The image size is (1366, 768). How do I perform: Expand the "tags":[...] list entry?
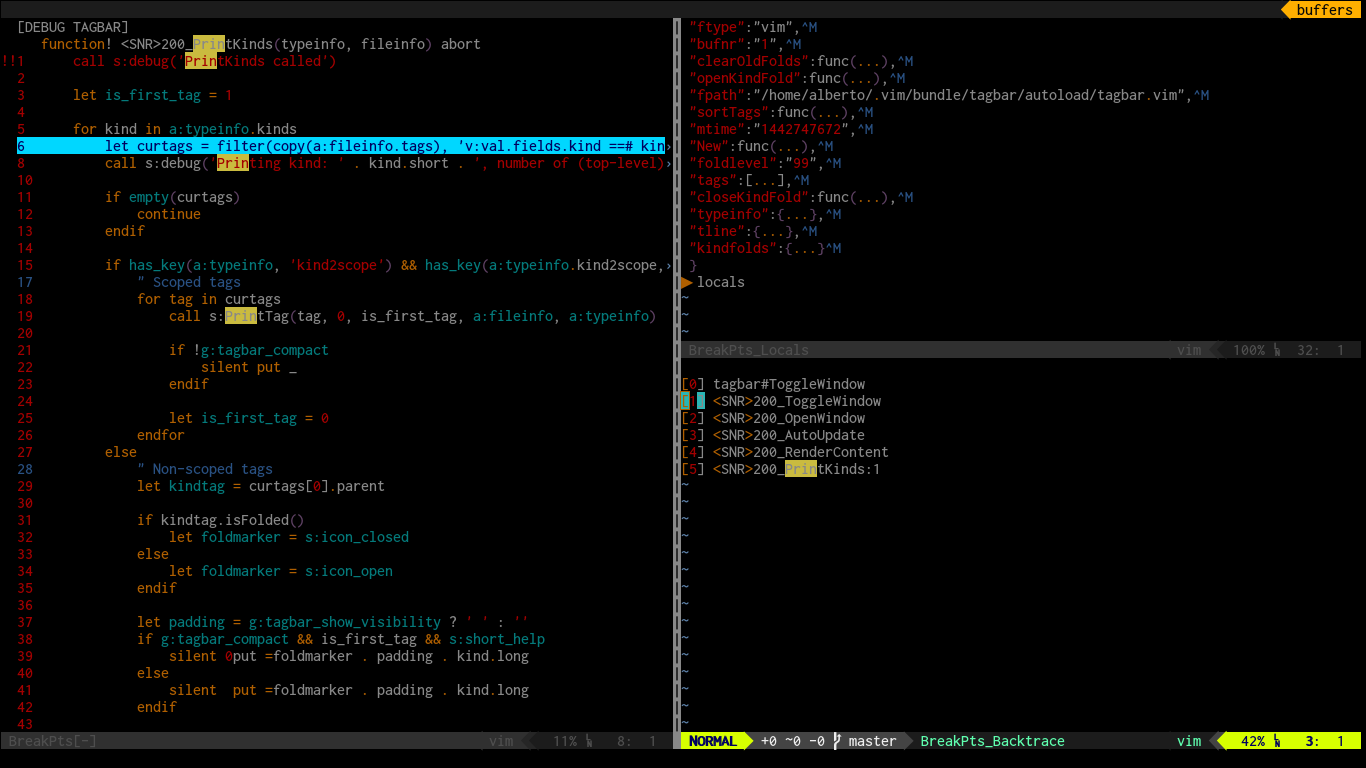(749, 180)
